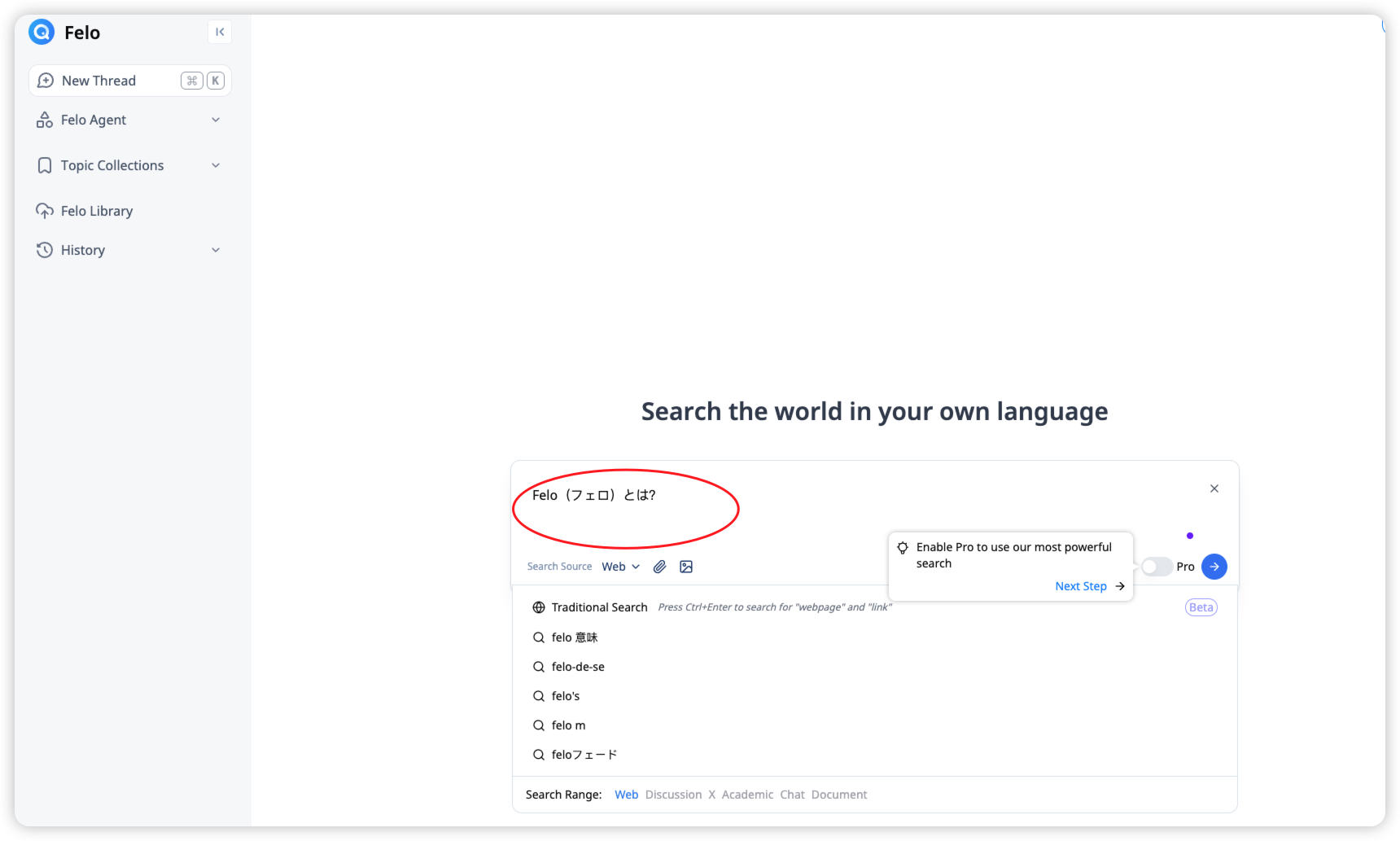The height and width of the screenshot is (841, 1400).
Task: Click the Topic Collections bookmark icon
Action: pyautogui.click(x=45, y=165)
